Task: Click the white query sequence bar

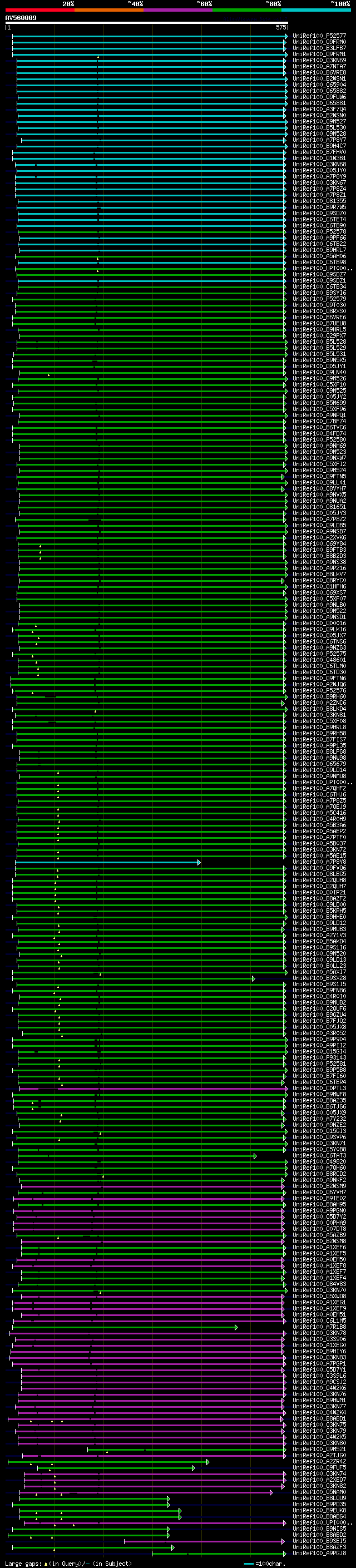Action: 147,22
